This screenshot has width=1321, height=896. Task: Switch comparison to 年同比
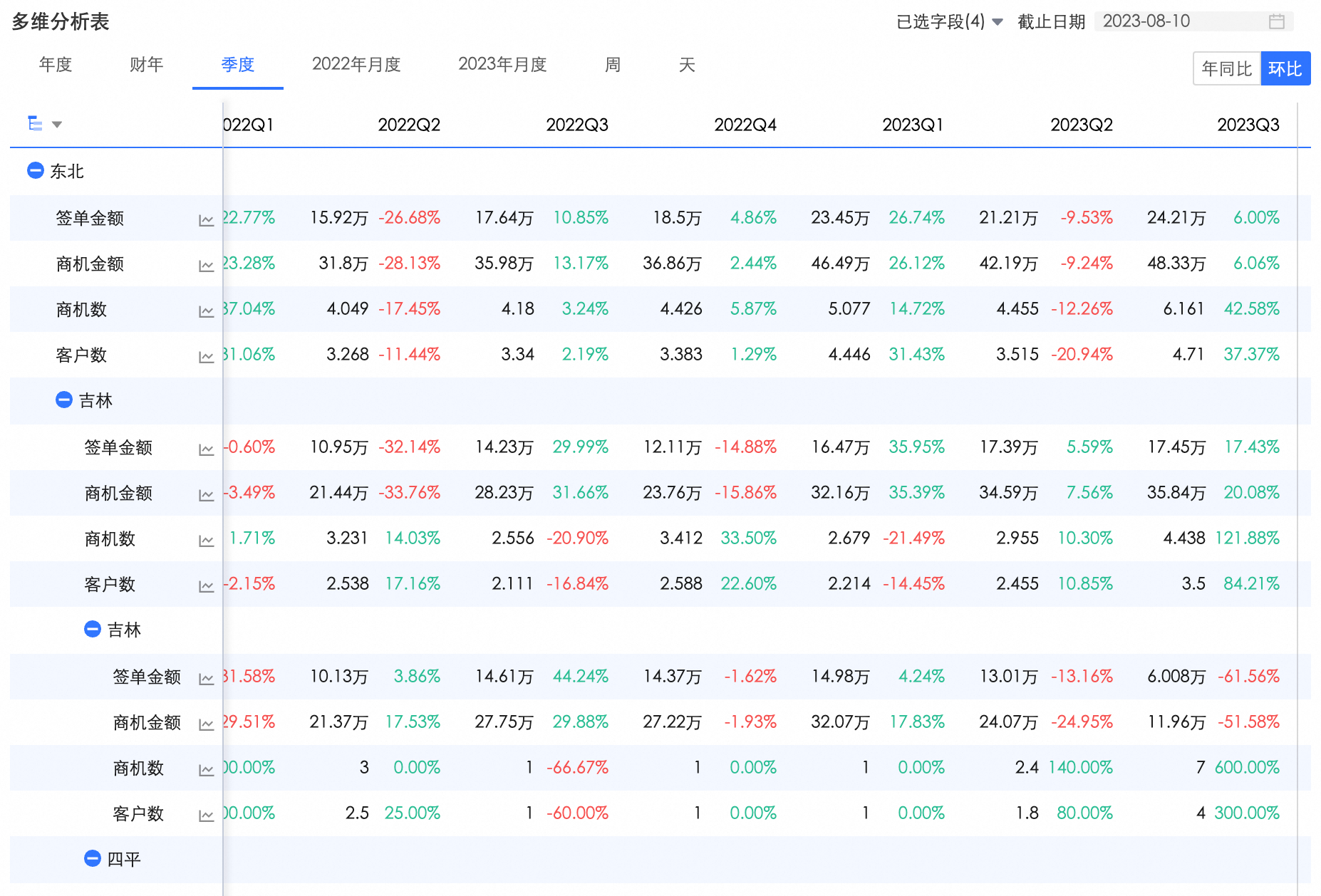[1226, 69]
